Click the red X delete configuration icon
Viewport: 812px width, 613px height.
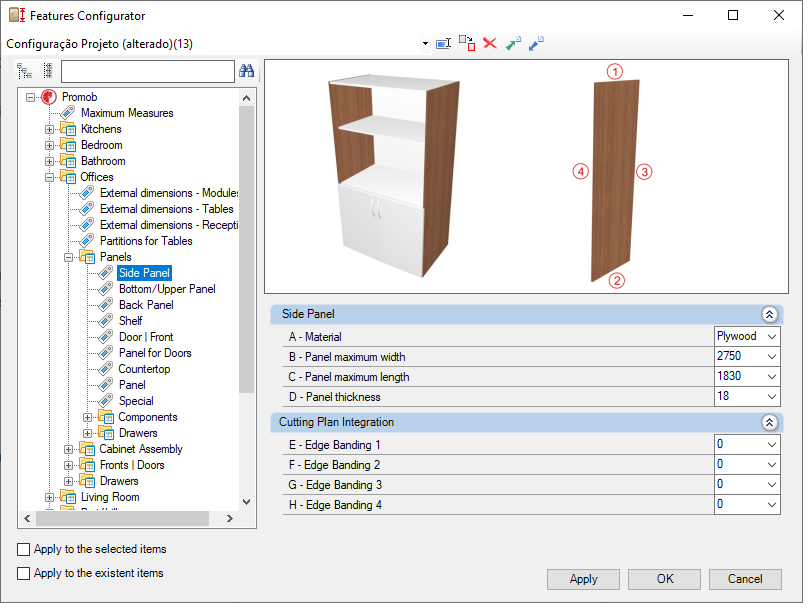click(490, 43)
